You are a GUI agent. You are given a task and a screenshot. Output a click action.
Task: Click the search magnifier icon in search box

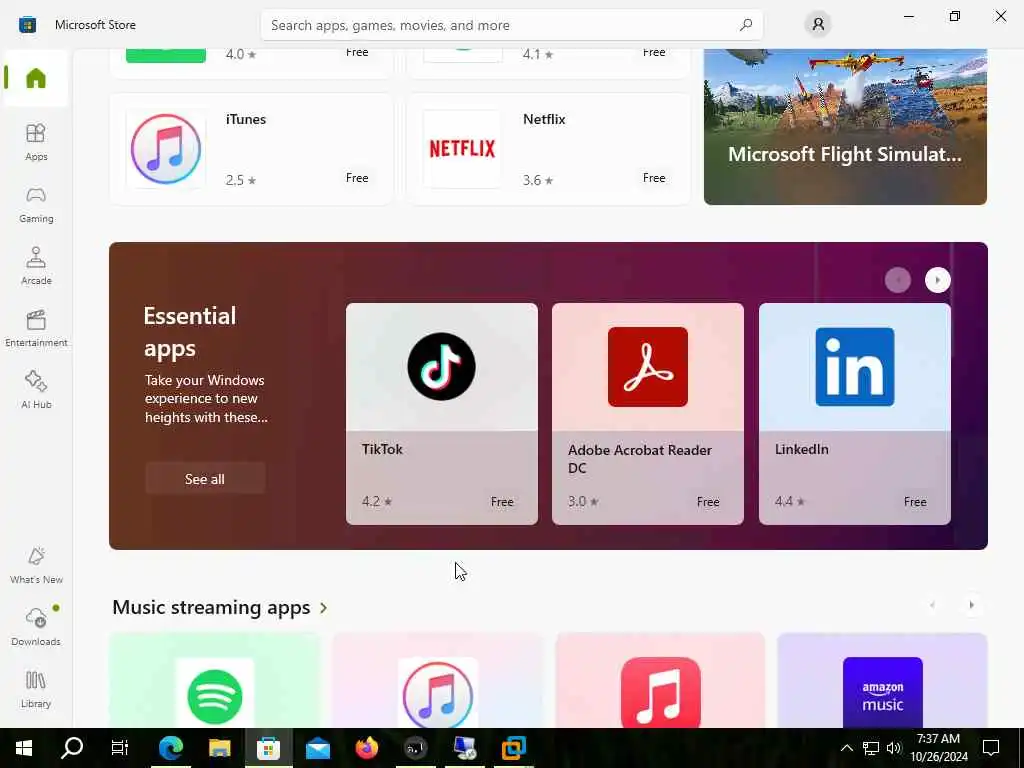click(746, 25)
